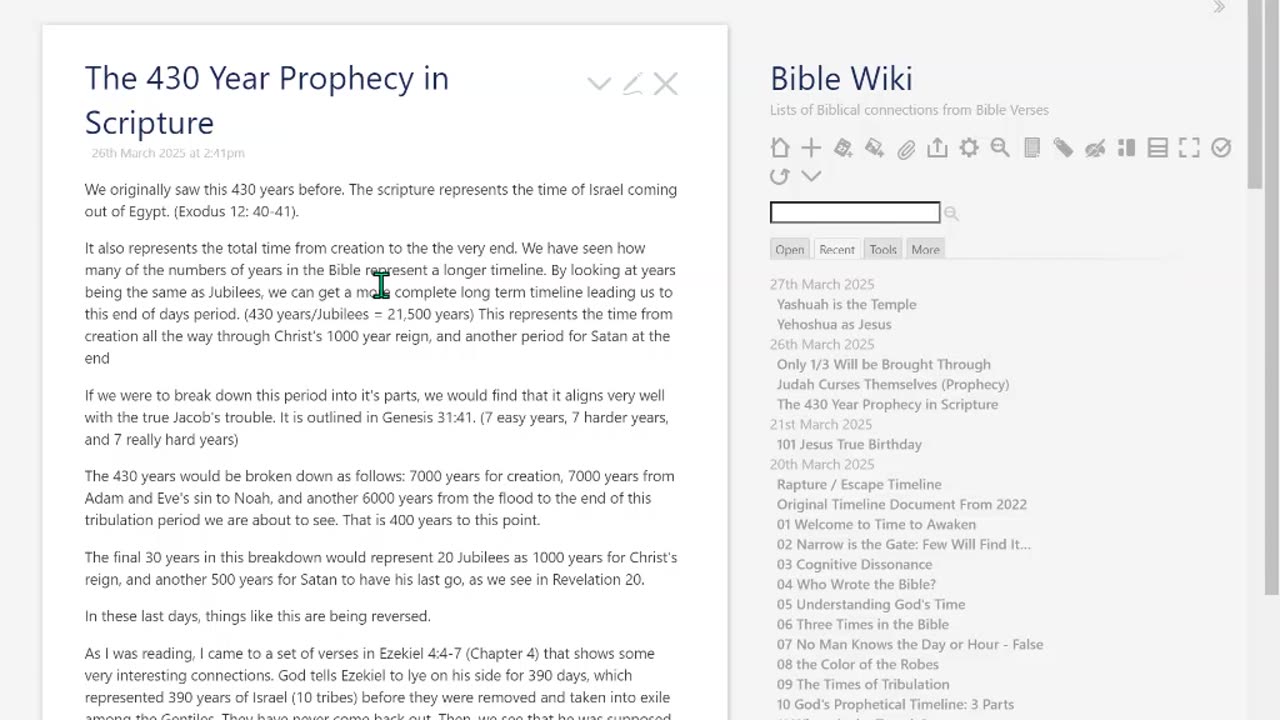
Task: Export all tiddlers icon
Action: [937, 148]
